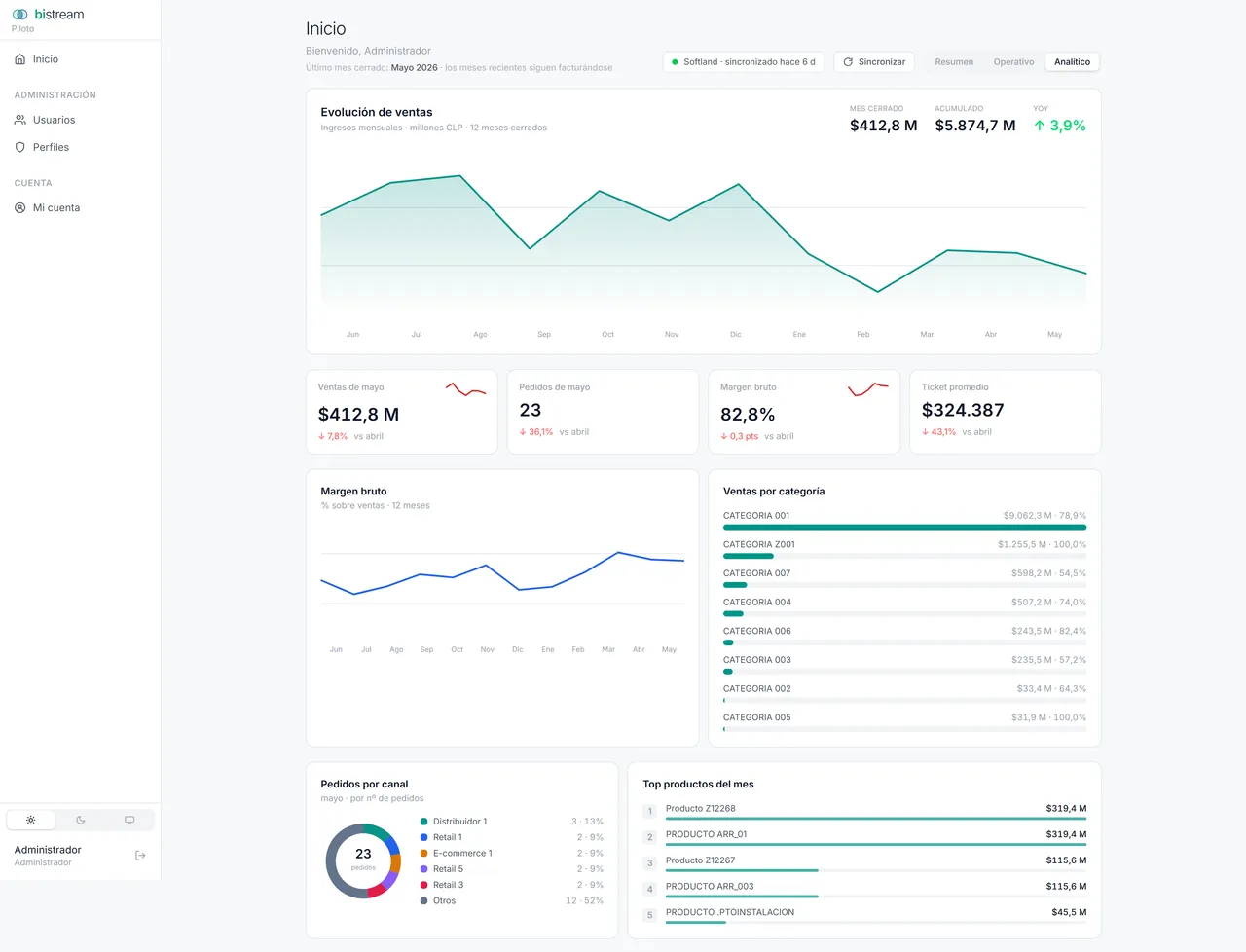This screenshot has height=952, width=1246.
Task: Click rank badge 5 in Top productos
Action: [650, 915]
